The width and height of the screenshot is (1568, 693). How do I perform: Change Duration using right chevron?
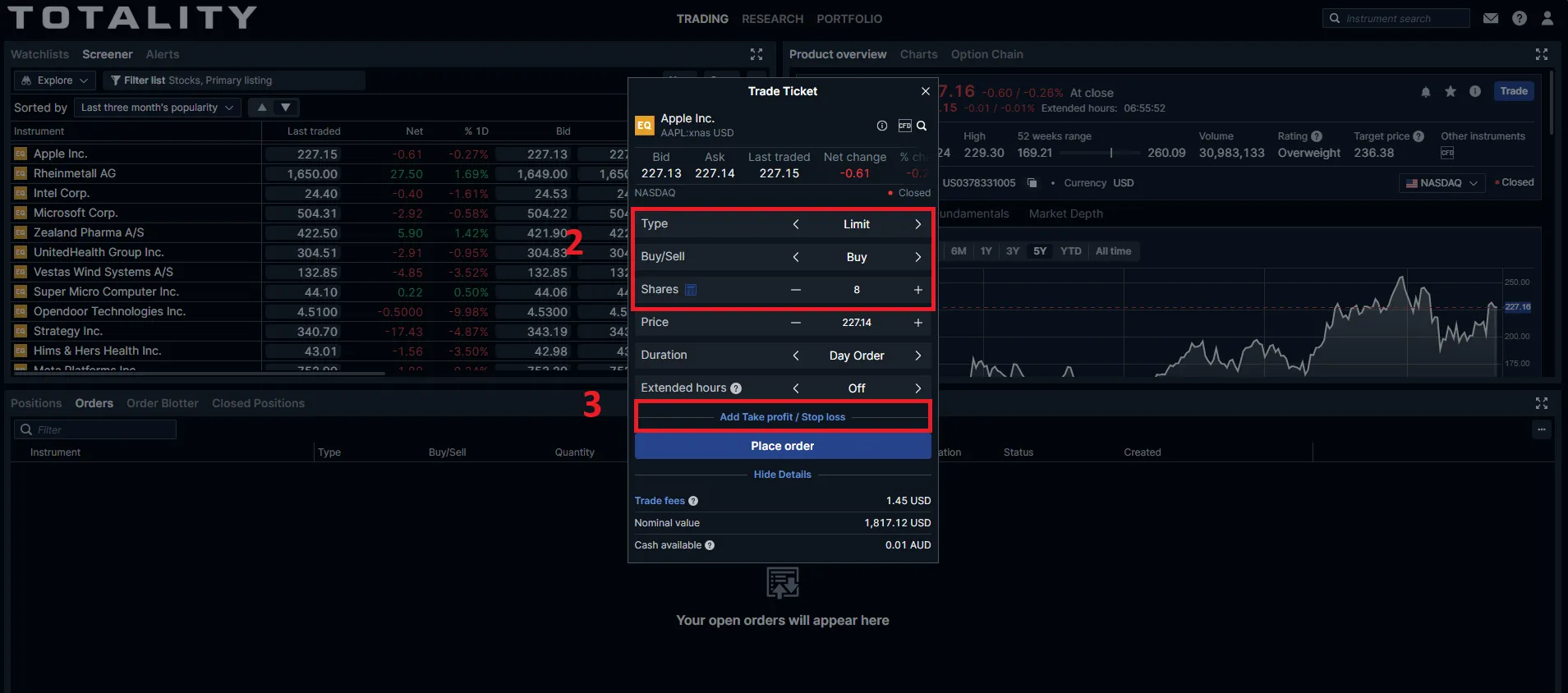click(917, 356)
